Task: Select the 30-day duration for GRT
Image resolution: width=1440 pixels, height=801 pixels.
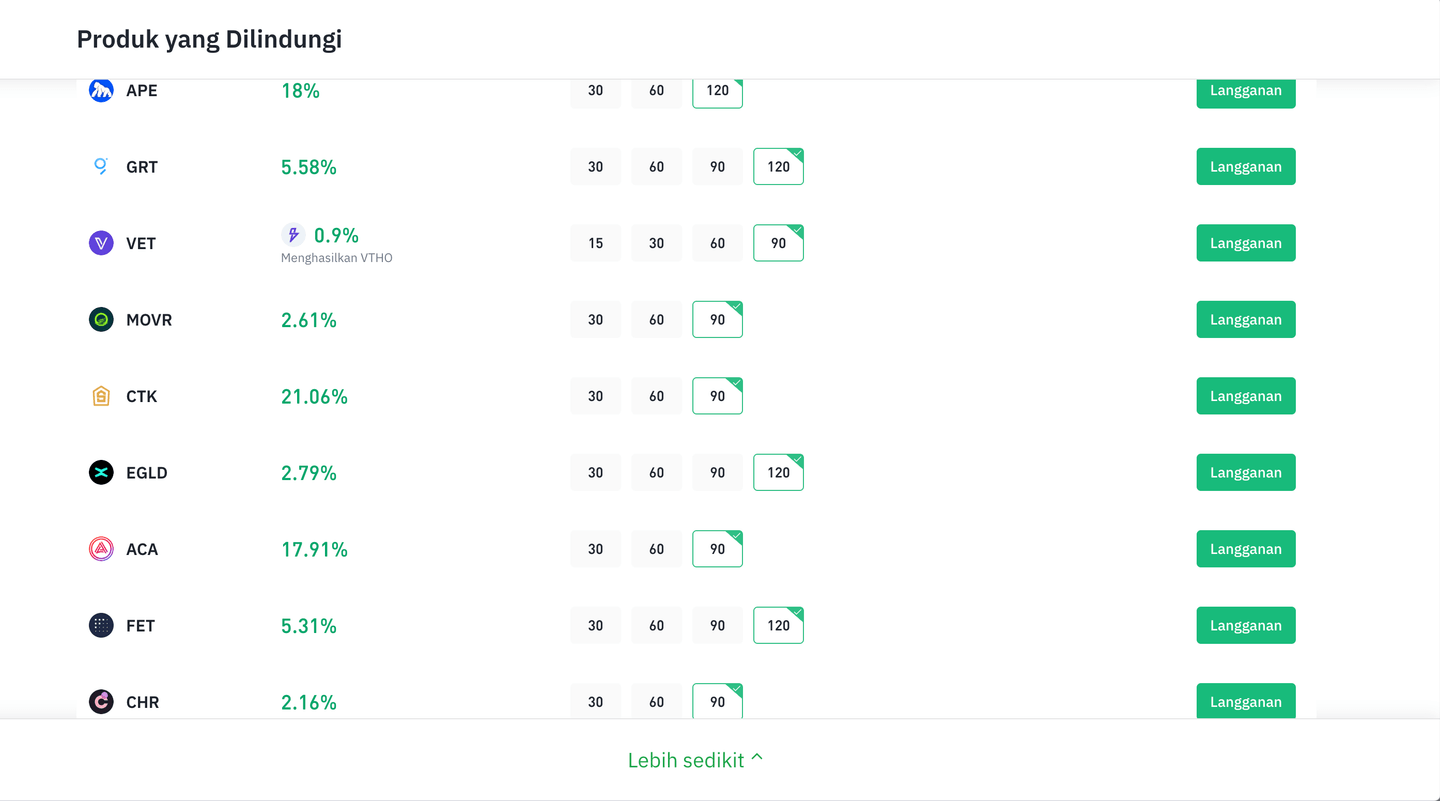Action: pos(595,166)
